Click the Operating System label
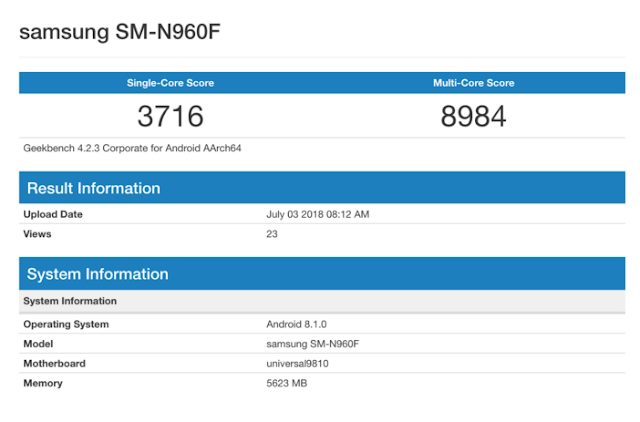 (x=66, y=324)
